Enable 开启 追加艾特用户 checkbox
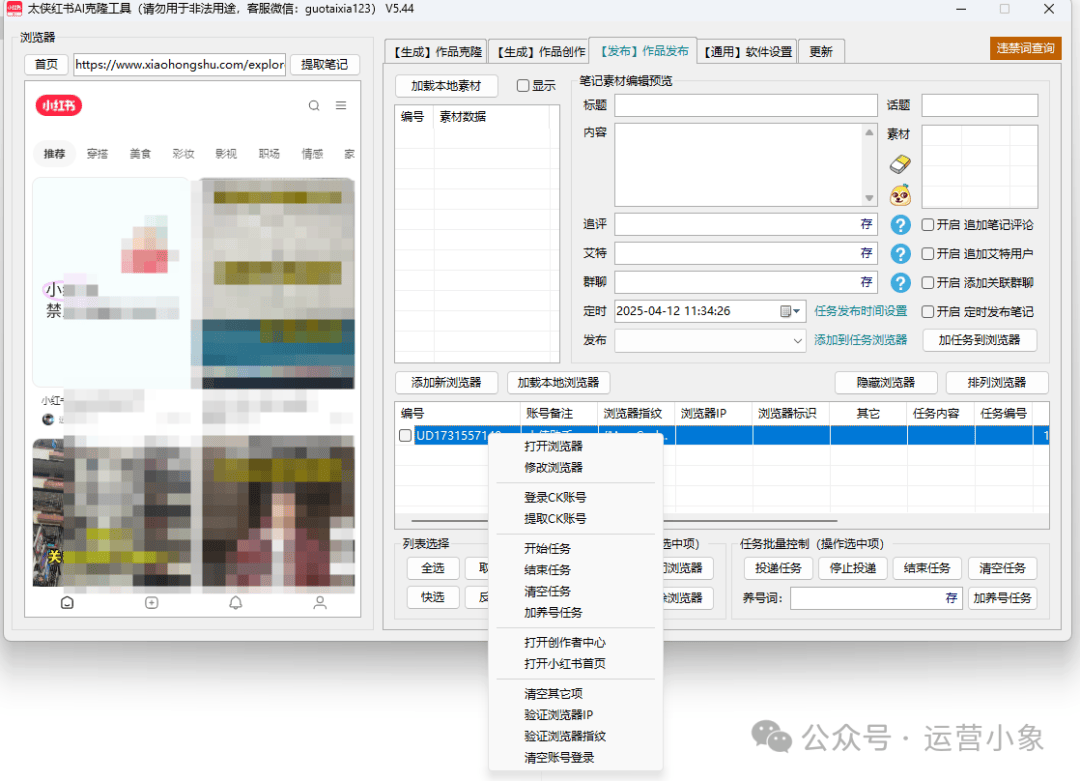Screen dimensions: 1080x781 928,253
